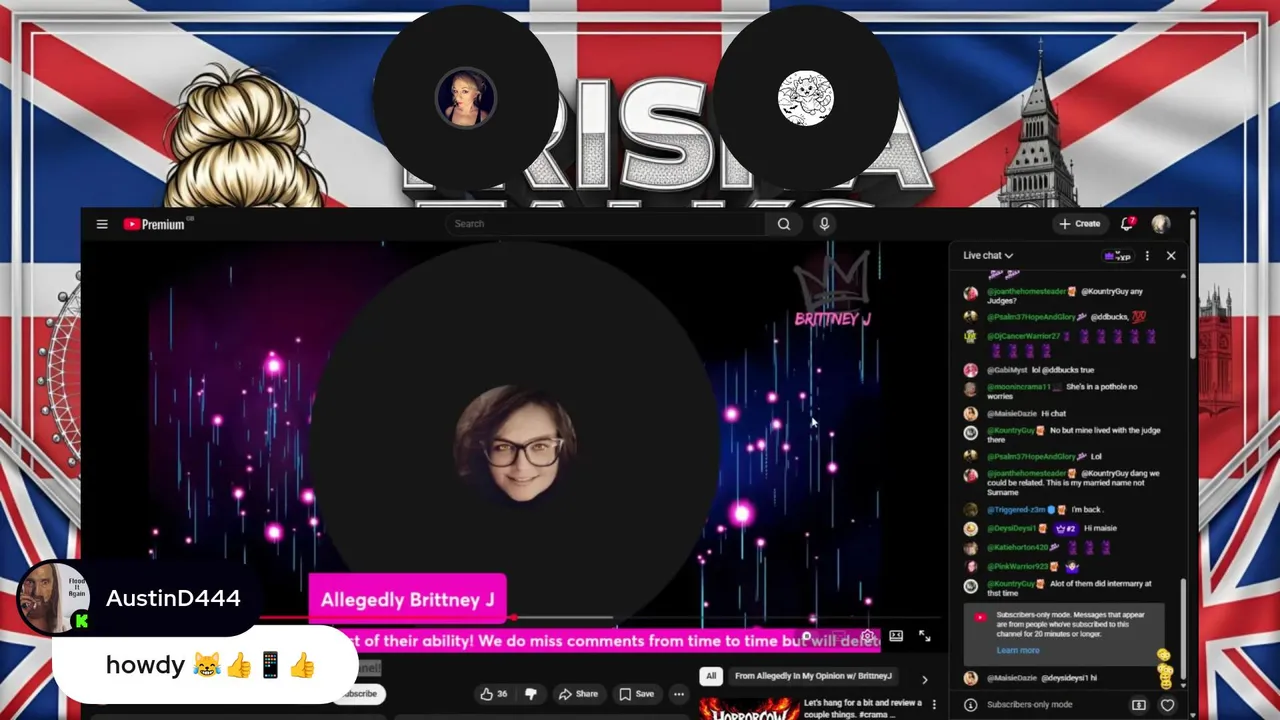Open the XP points badge in chat header
Image resolution: width=1280 pixels, height=720 pixels.
click(1117, 256)
